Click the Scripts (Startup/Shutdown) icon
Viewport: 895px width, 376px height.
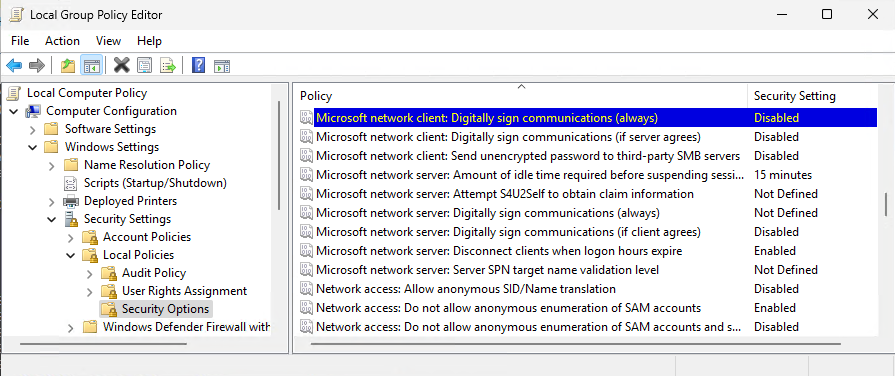(x=71, y=183)
